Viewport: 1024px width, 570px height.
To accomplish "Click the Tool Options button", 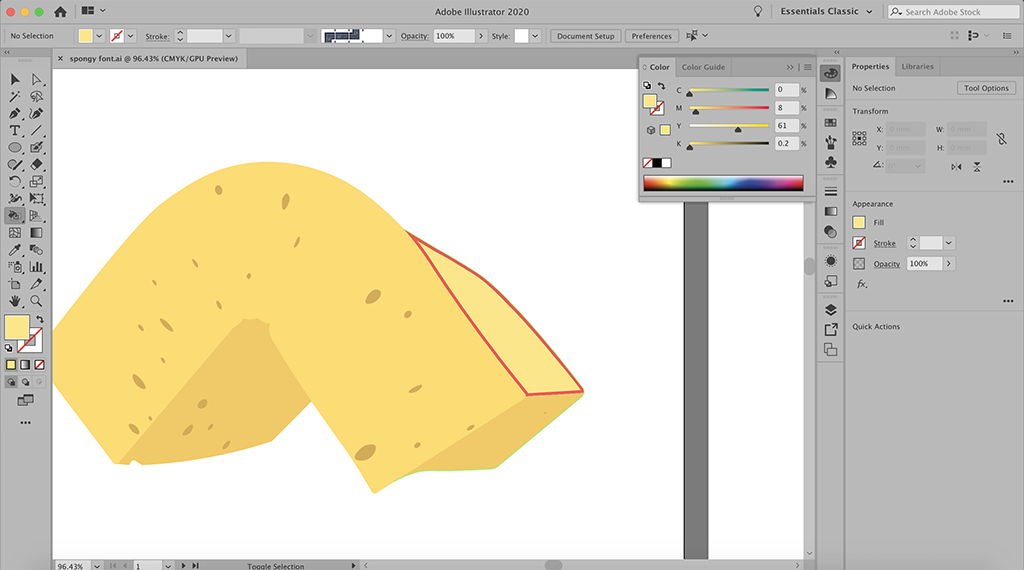I will click(x=986, y=88).
